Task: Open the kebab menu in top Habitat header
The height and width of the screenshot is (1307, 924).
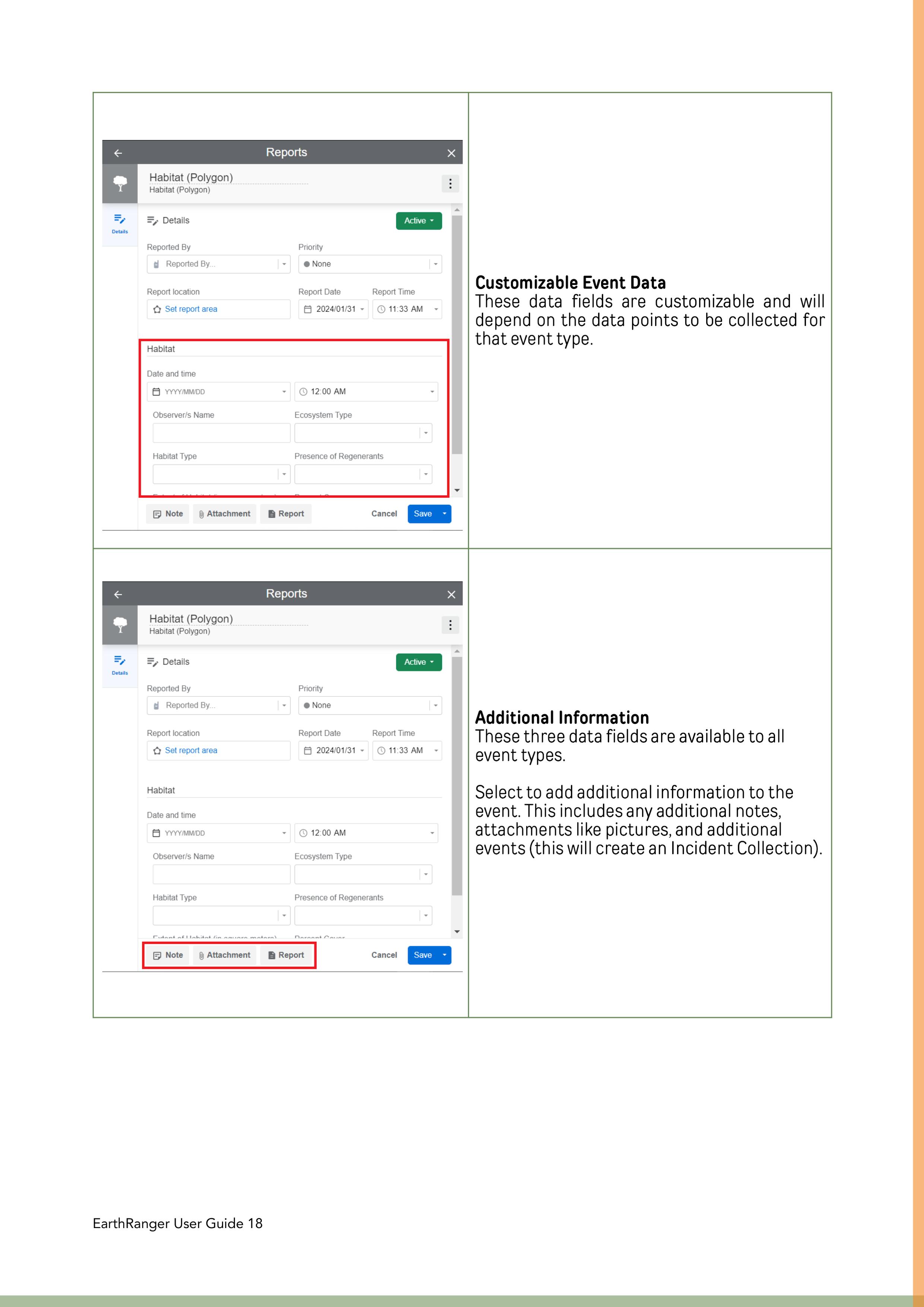Action: 450,183
